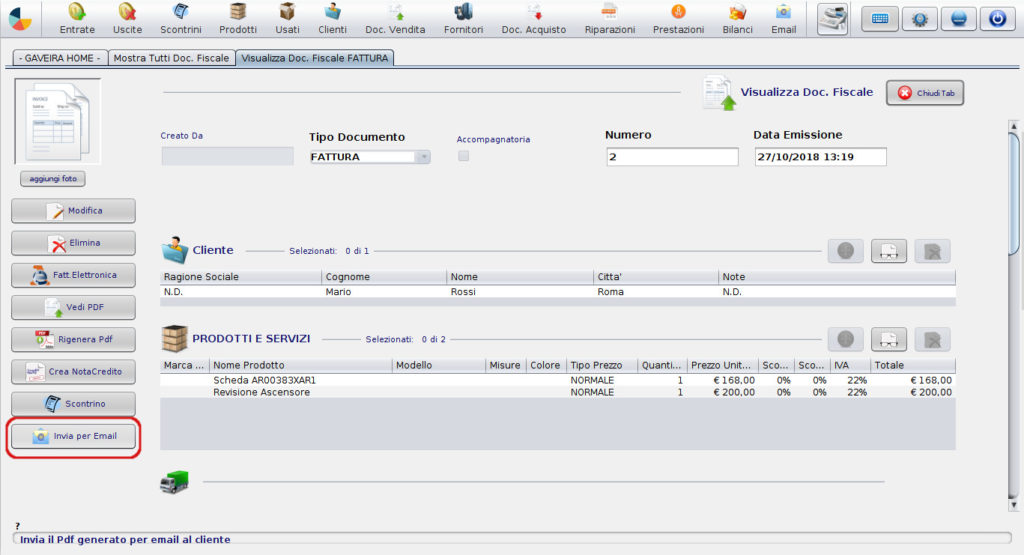Click the green delivery truck icon
The height and width of the screenshot is (555, 1024).
tap(174, 482)
